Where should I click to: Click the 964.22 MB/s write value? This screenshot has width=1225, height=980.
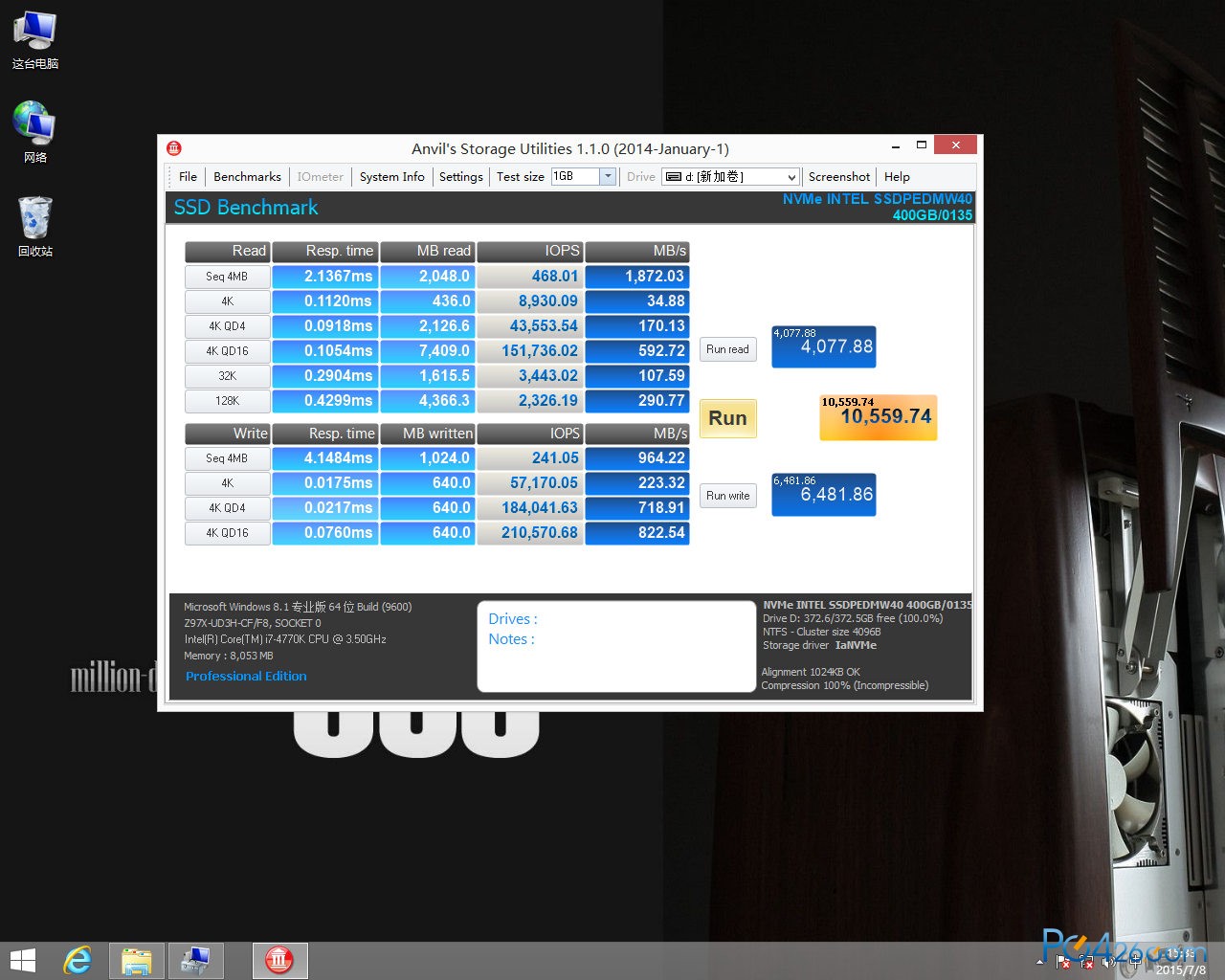[637, 458]
